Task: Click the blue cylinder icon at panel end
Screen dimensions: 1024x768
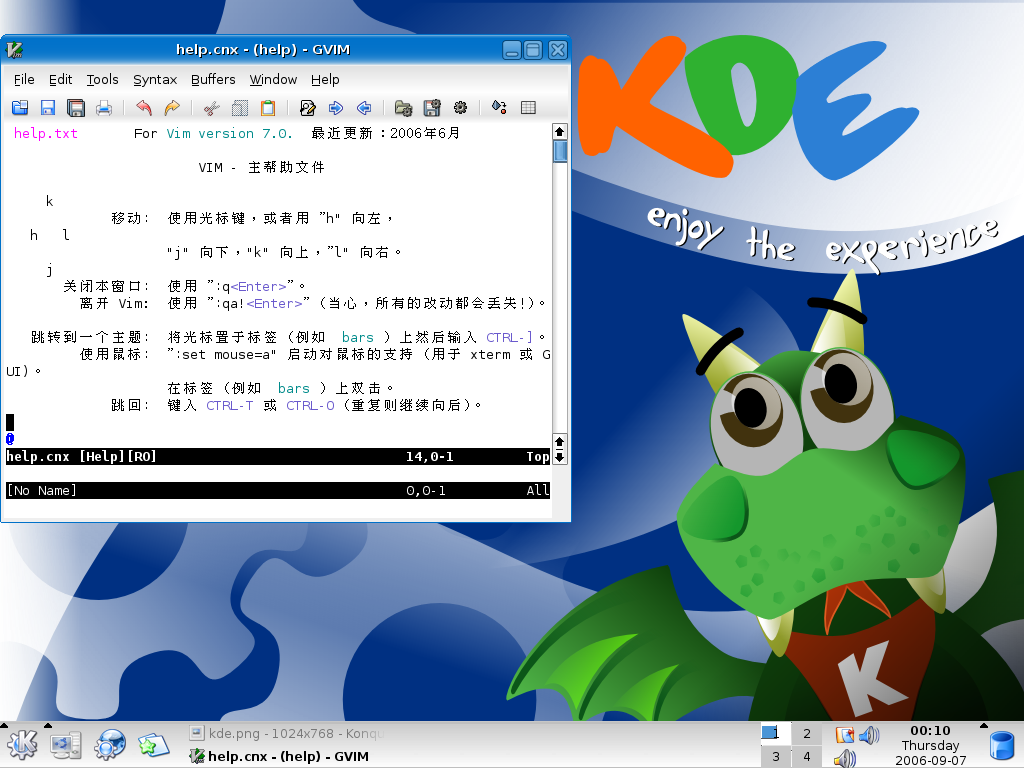Action: pyautogui.click(x=1002, y=748)
